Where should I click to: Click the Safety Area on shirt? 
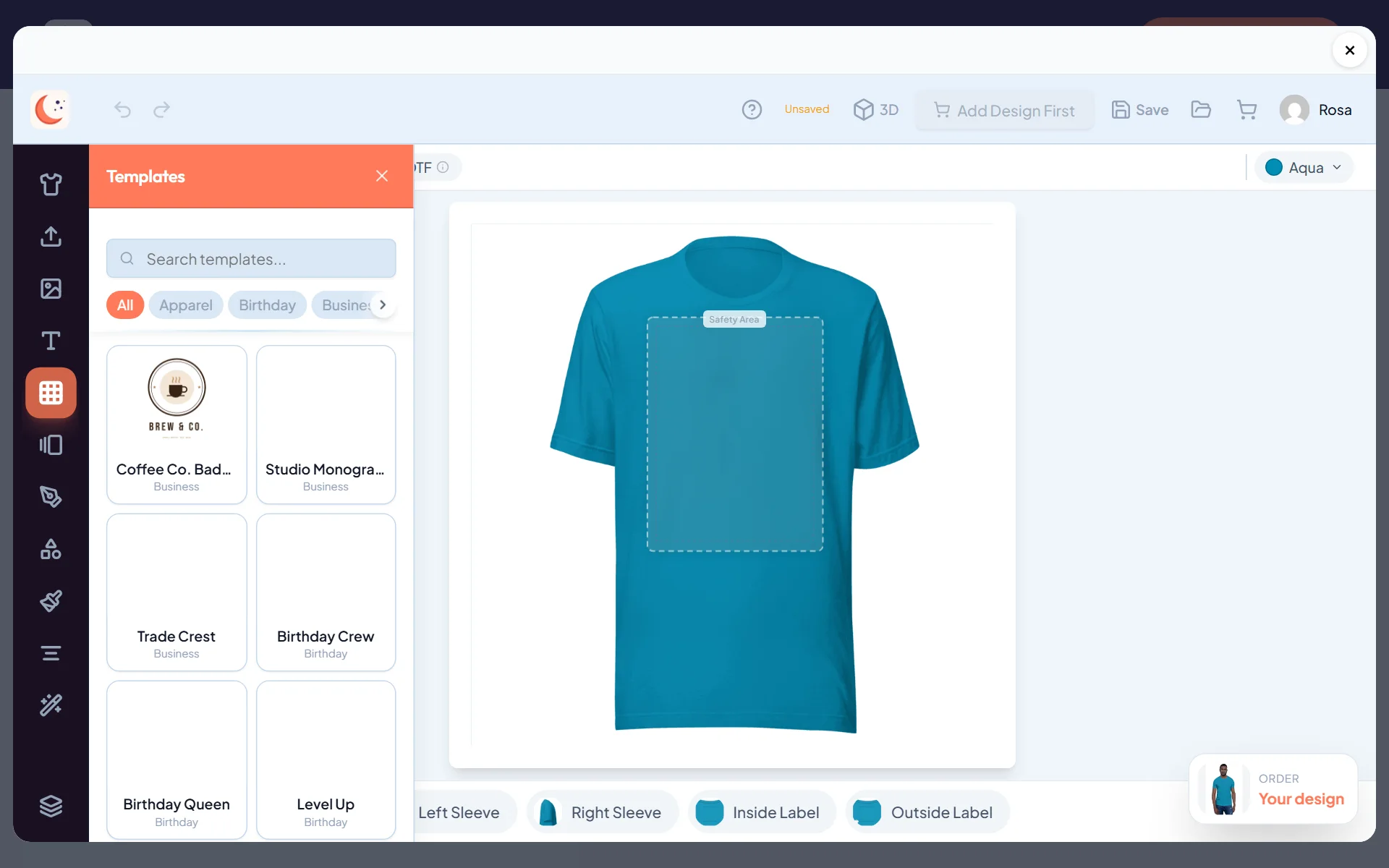click(734, 435)
